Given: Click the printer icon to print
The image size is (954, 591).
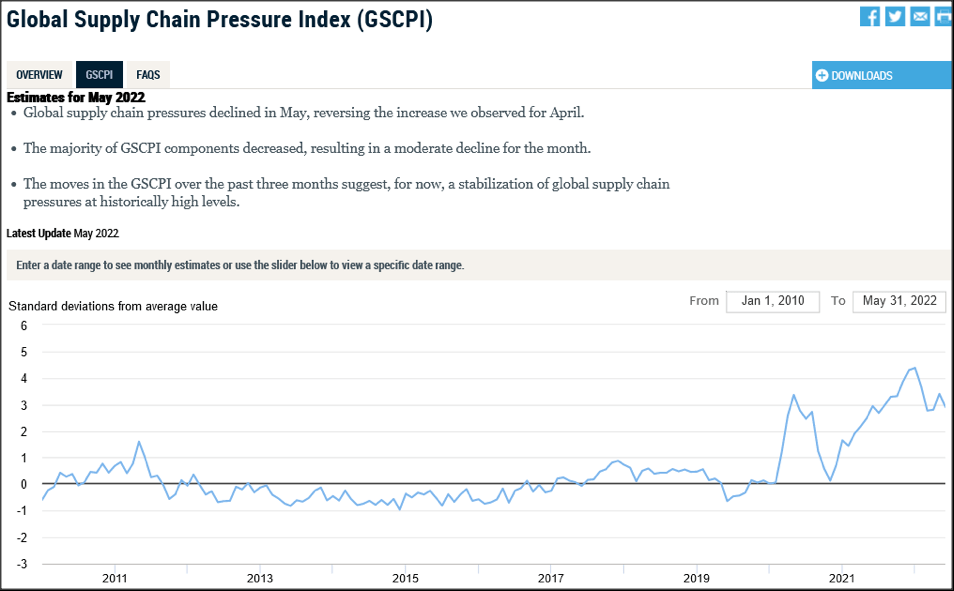Looking at the screenshot, I should point(943,16).
